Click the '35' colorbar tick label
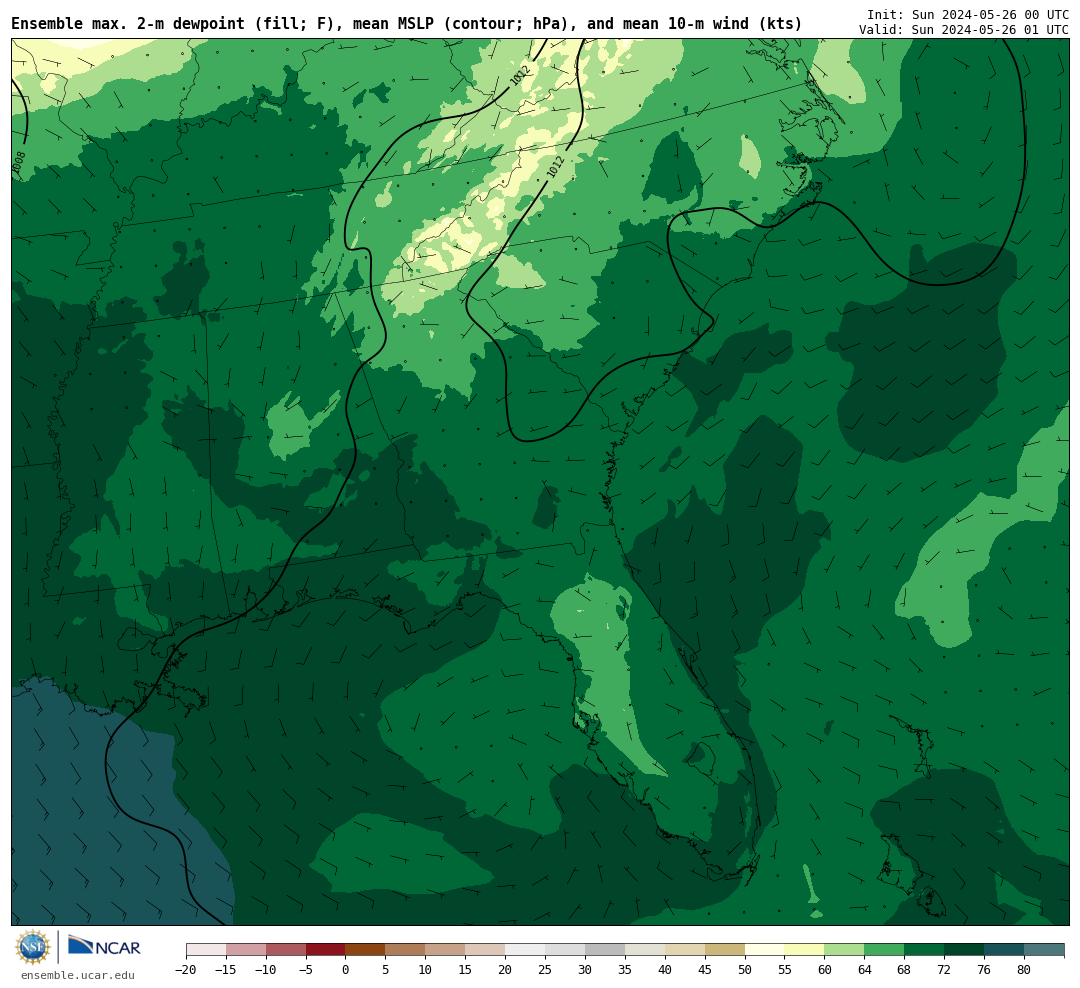Viewport: 1080px width, 988px height. point(625,970)
